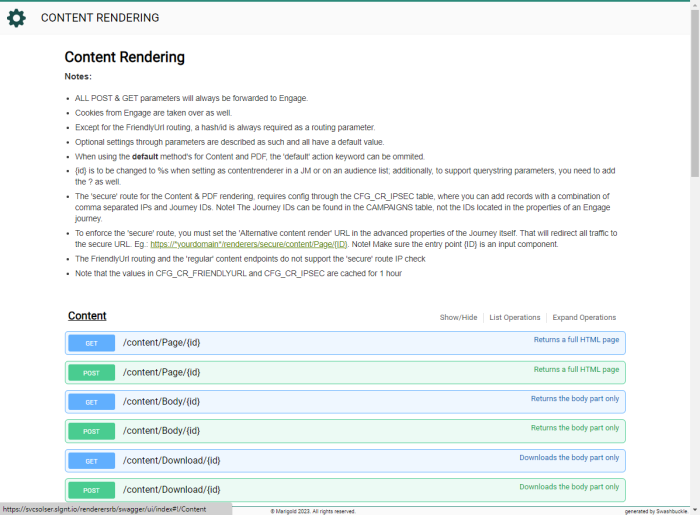Click the GET badge for /content/Page/{id}
700x515 pixels.
point(91,343)
